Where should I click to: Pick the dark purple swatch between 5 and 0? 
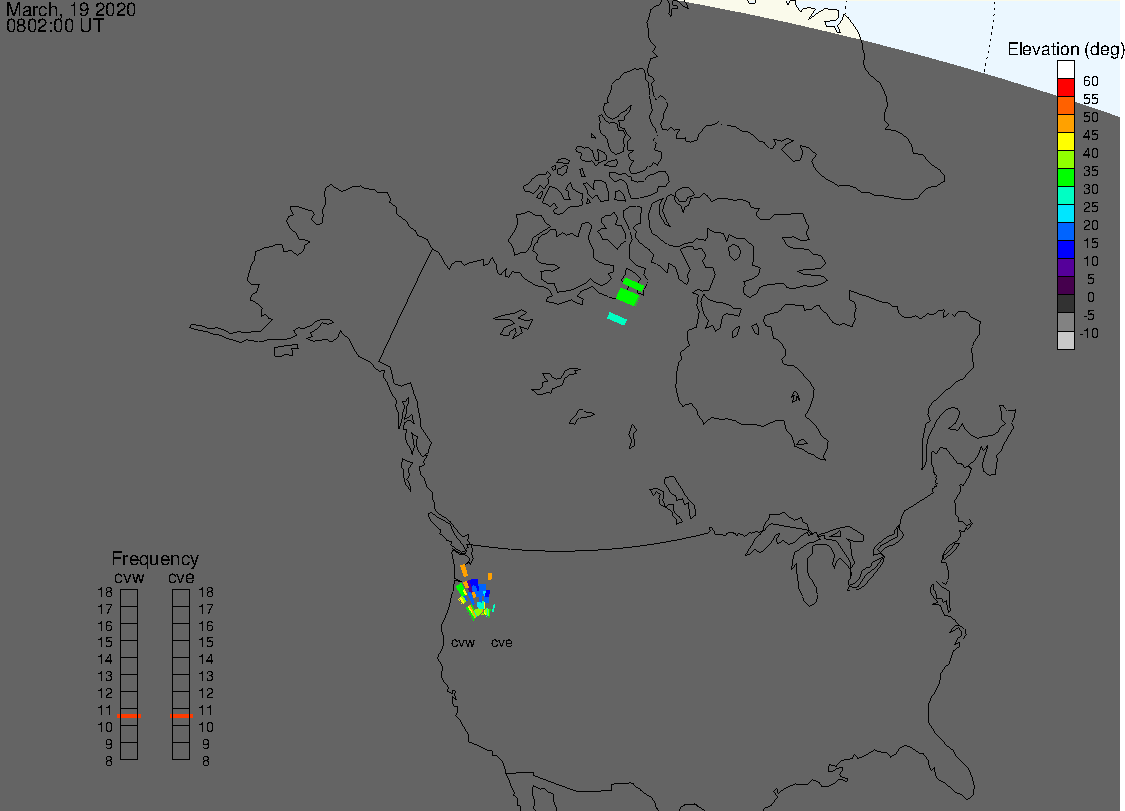[1065, 286]
